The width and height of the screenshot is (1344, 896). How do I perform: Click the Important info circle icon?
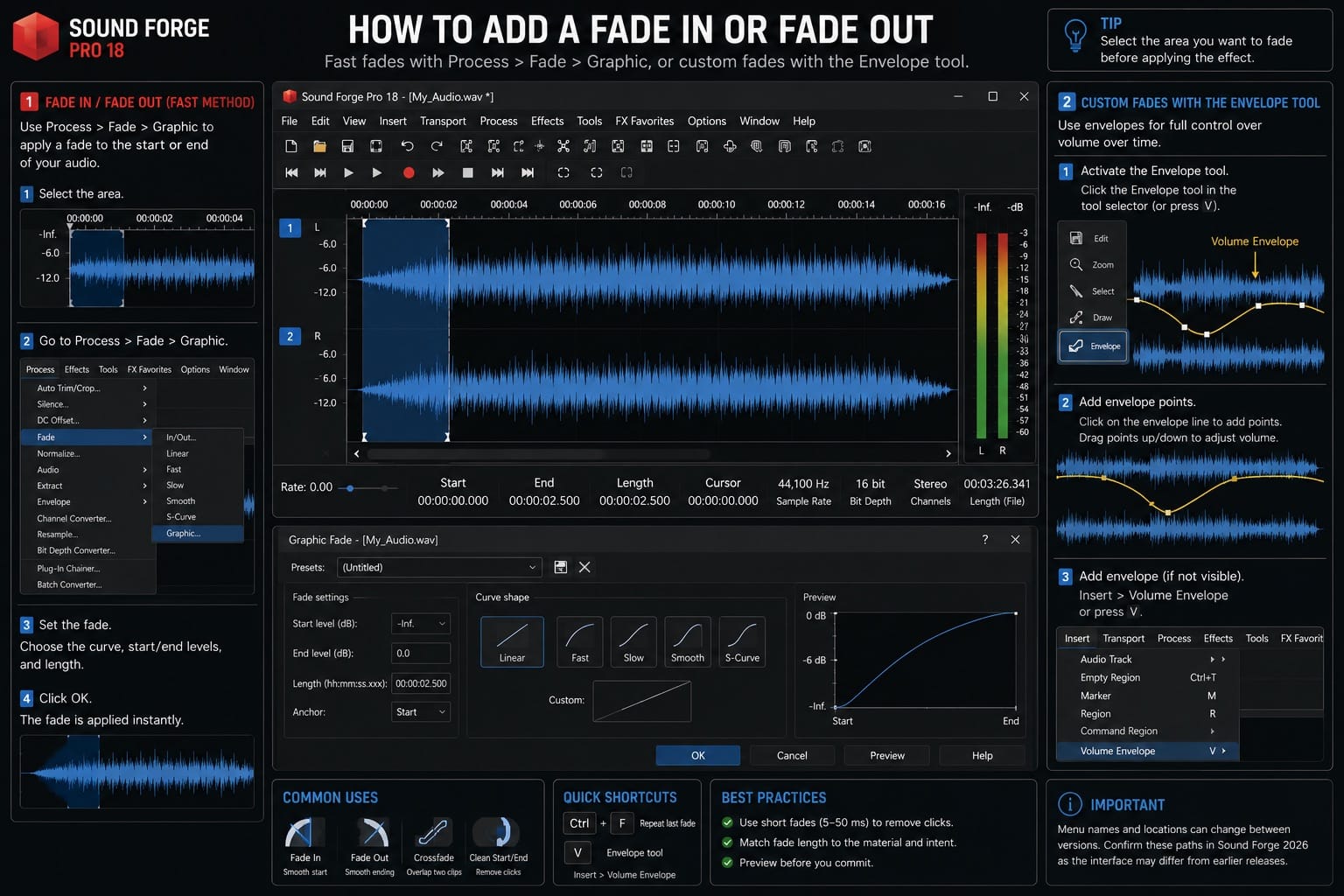pyautogui.click(x=1069, y=804)
